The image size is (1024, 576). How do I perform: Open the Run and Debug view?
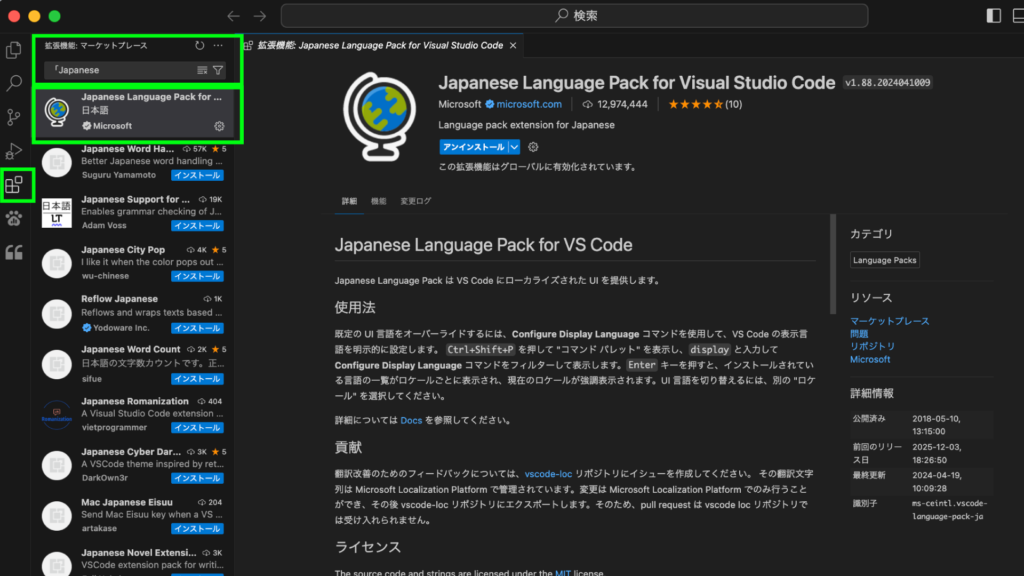pos(14,151)
